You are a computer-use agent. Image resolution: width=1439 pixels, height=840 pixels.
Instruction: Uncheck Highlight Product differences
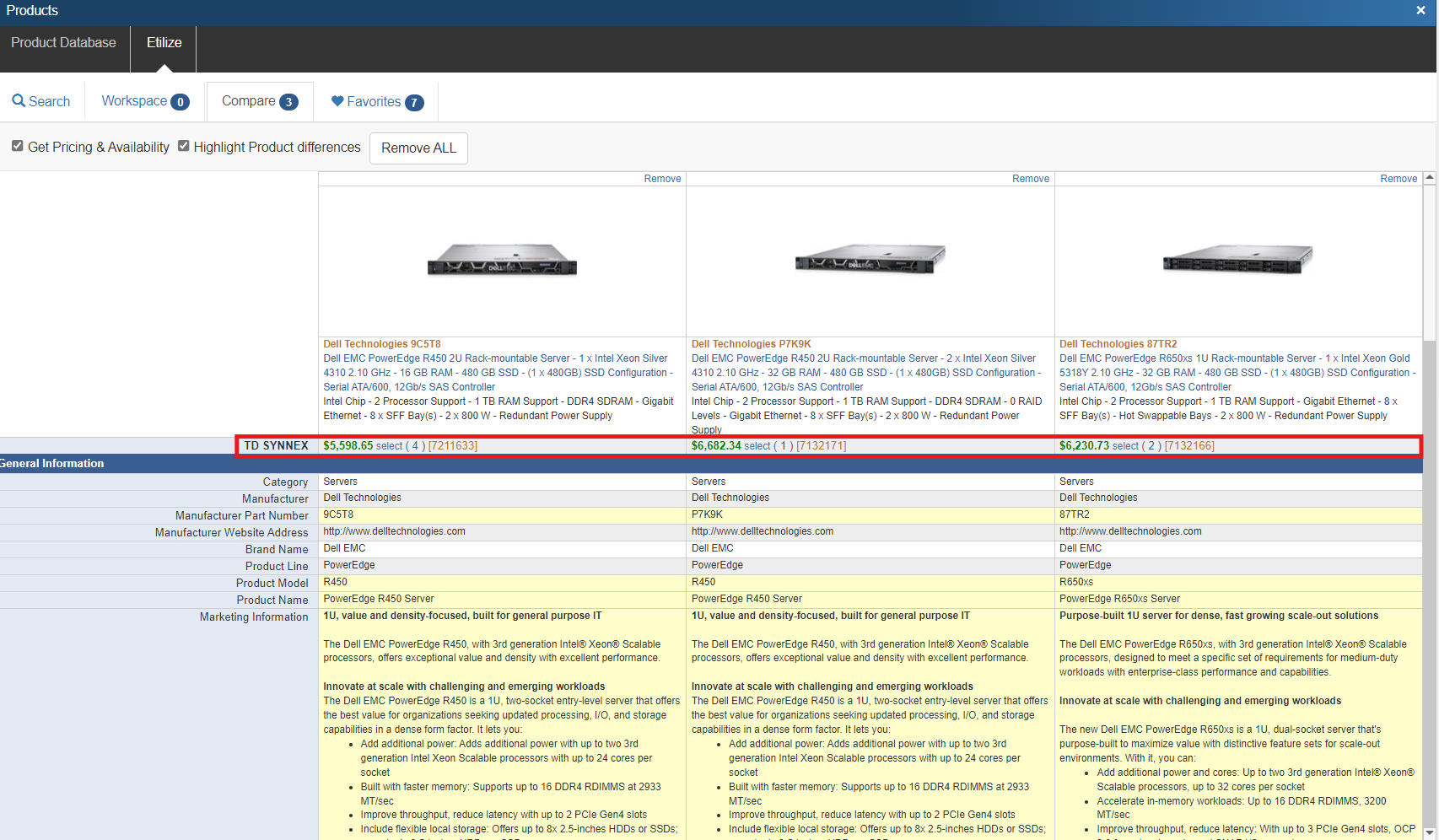click(184, 146)
